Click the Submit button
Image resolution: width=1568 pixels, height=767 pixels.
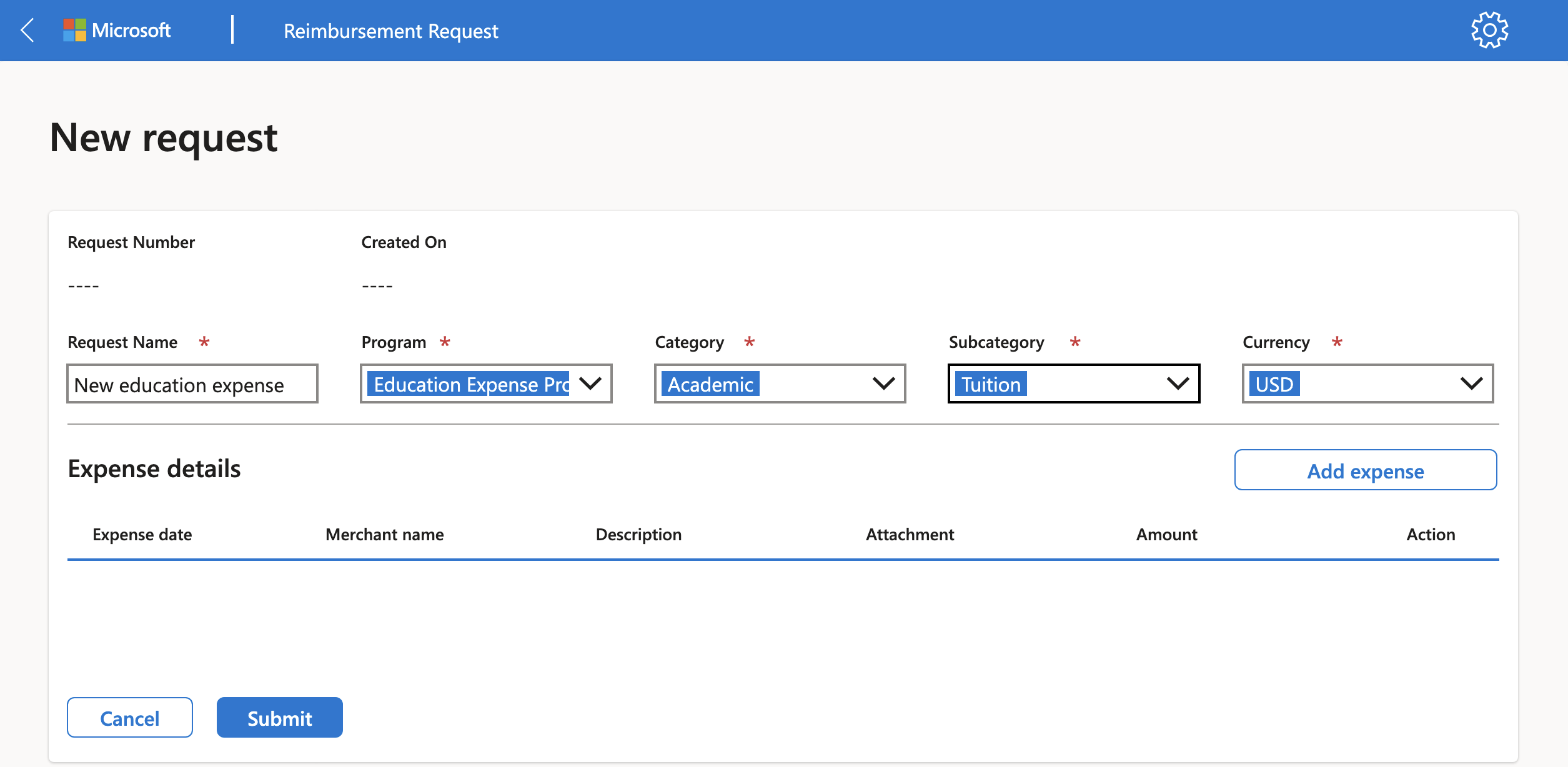279,717
